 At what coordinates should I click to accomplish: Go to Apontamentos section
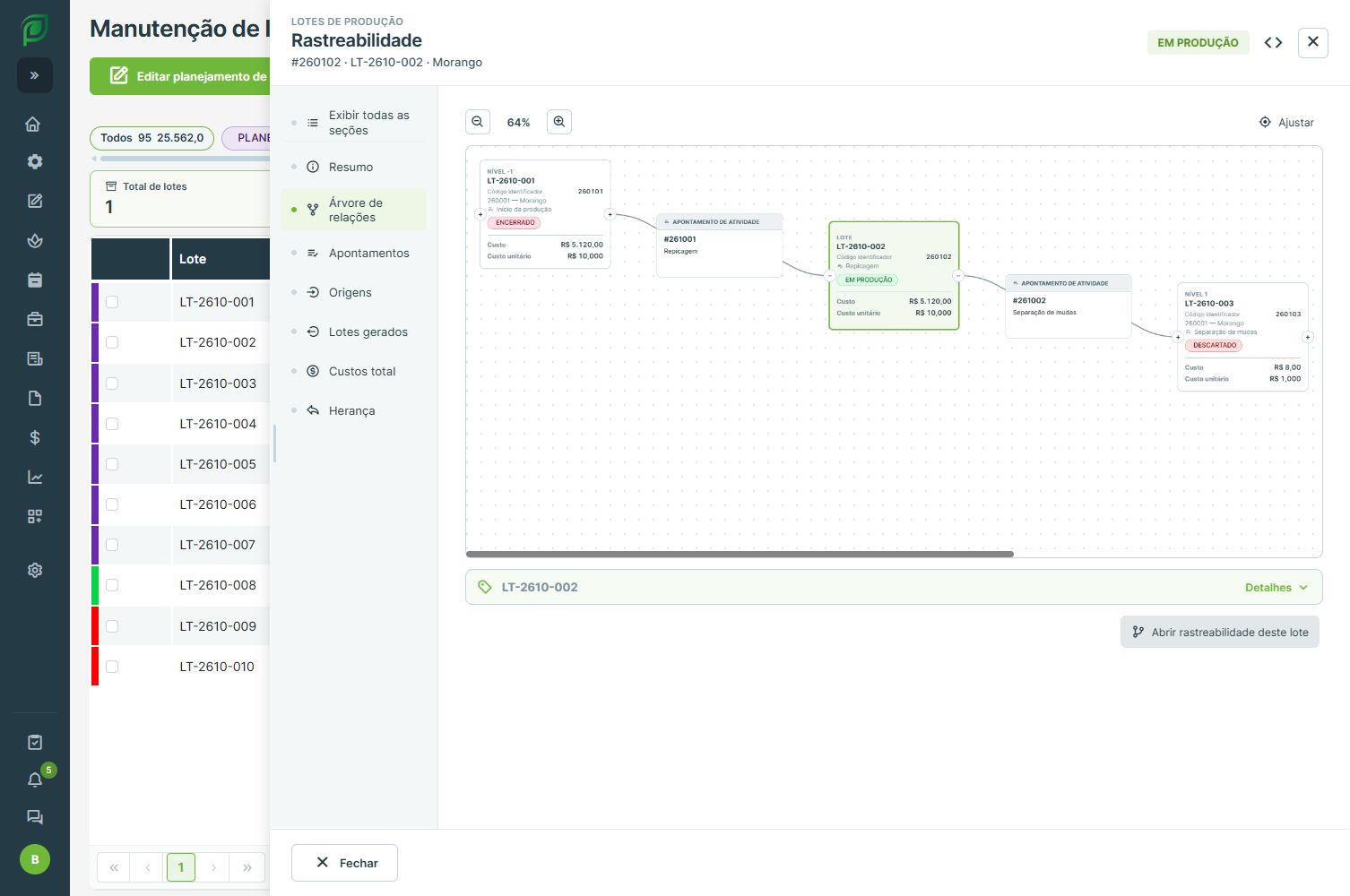point(354,253)
